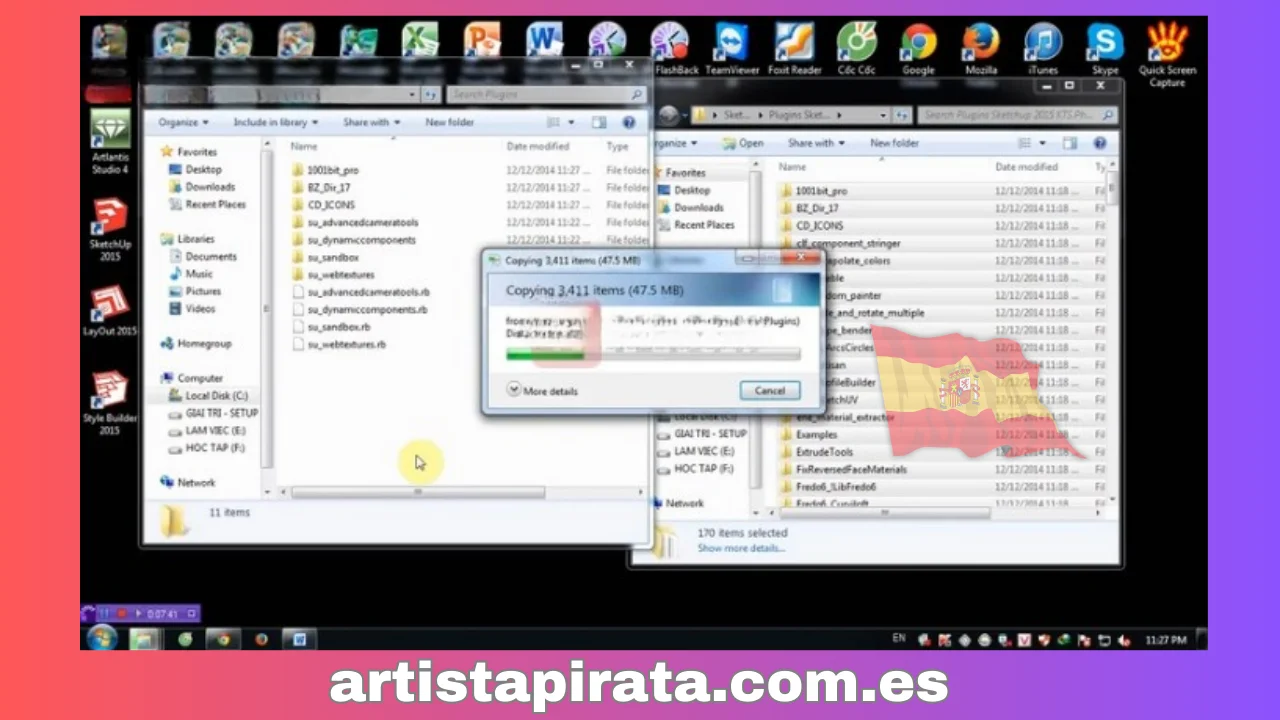This screenshot has height=720, width=1280.
Task: Click horizontal scrollbar in Plugins Sketchup 2015 window
Action: click(x=884, y=513)
